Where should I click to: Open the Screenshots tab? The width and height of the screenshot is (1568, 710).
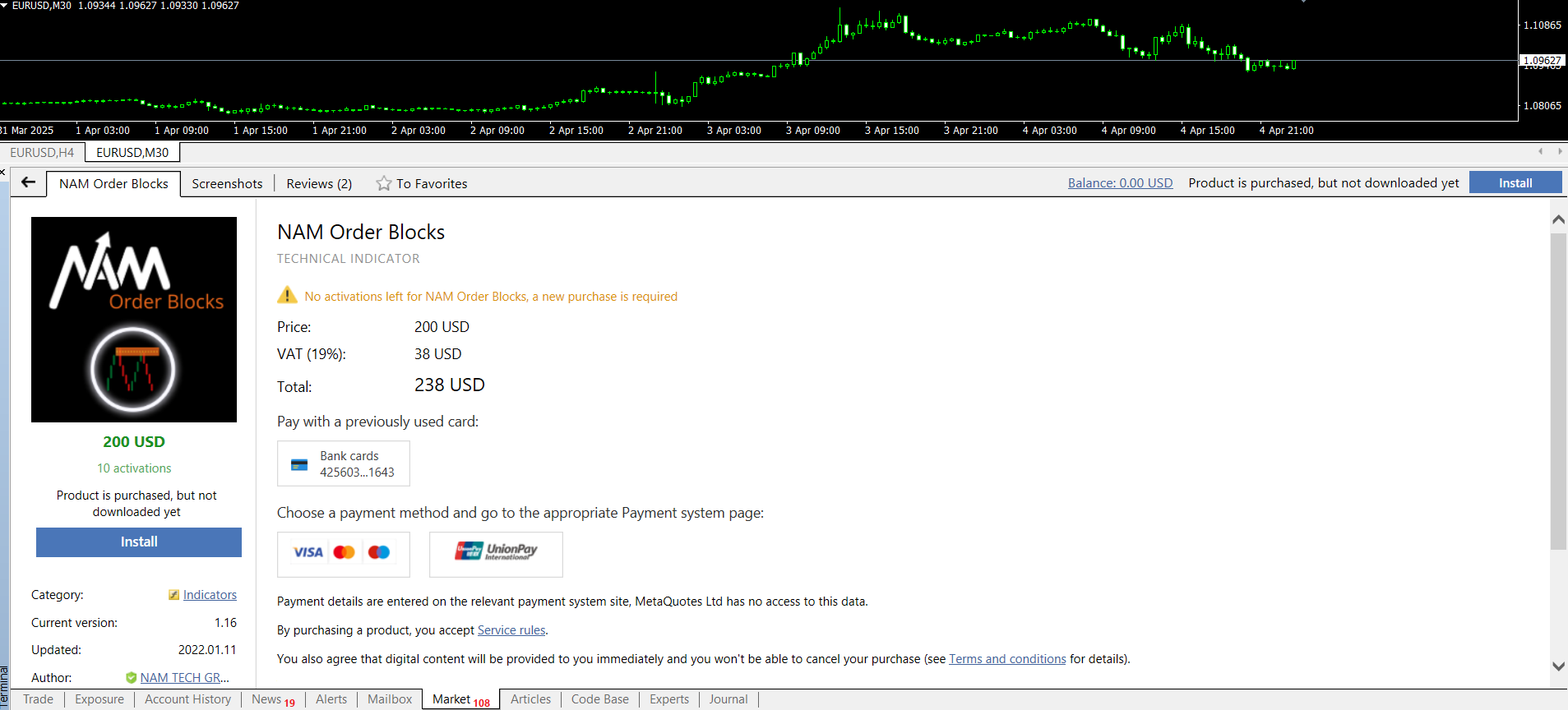pyautogui.click(x=227, y=183)
